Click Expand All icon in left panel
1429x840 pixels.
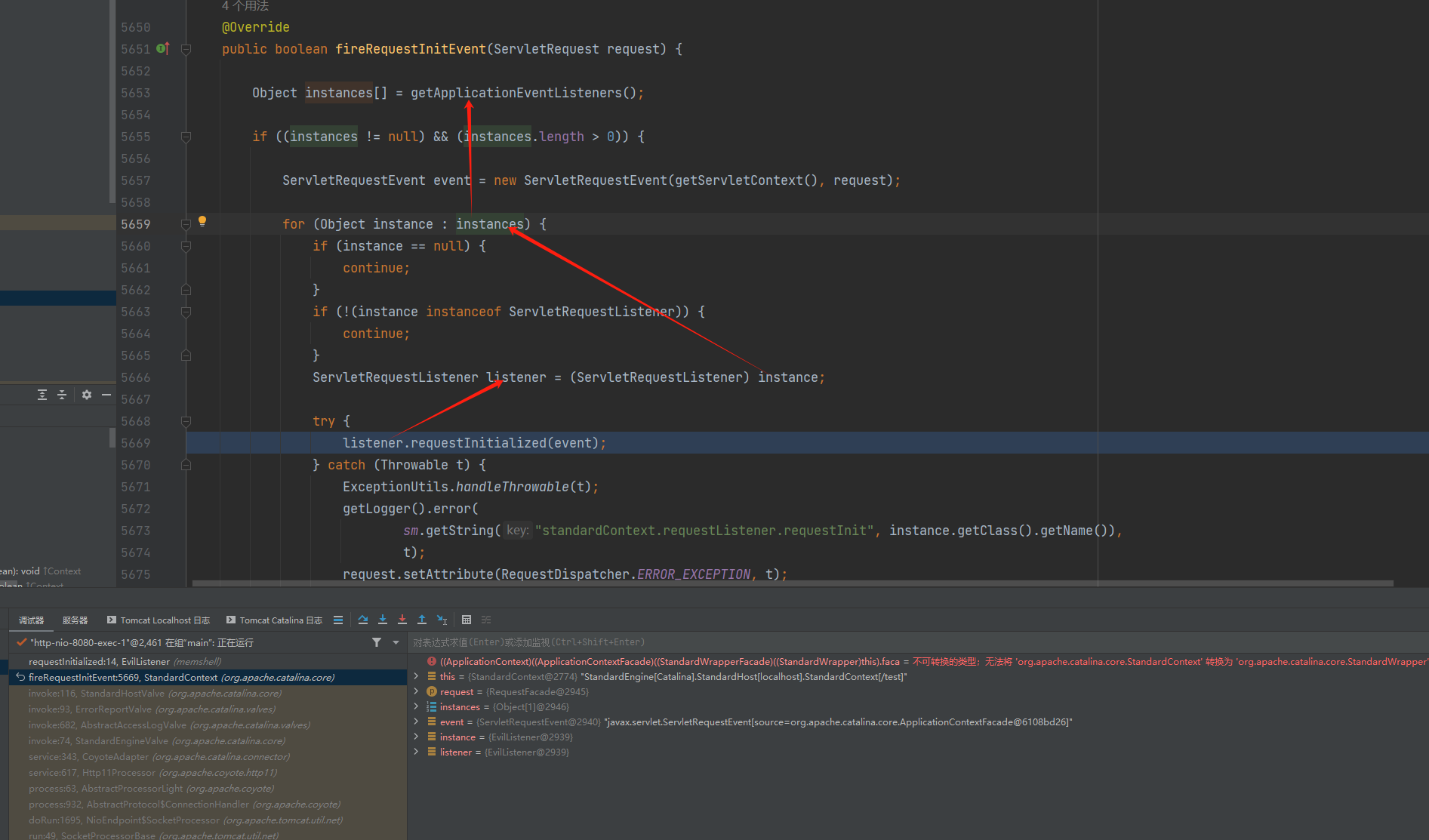42,395
